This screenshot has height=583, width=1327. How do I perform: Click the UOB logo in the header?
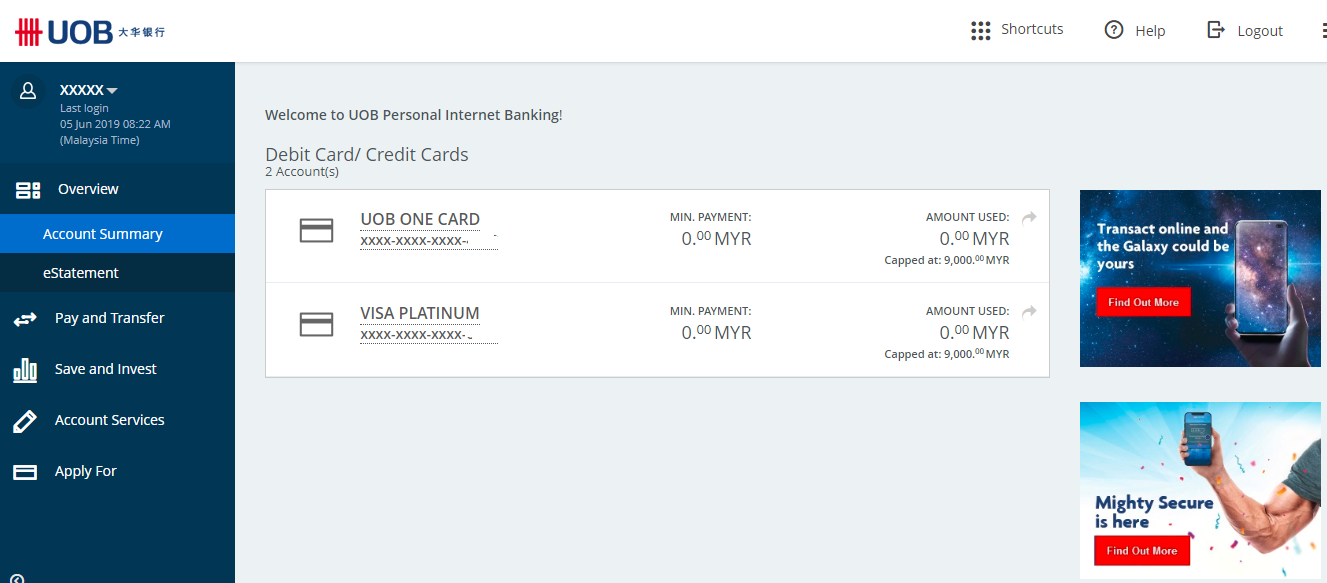pos(90,31)
